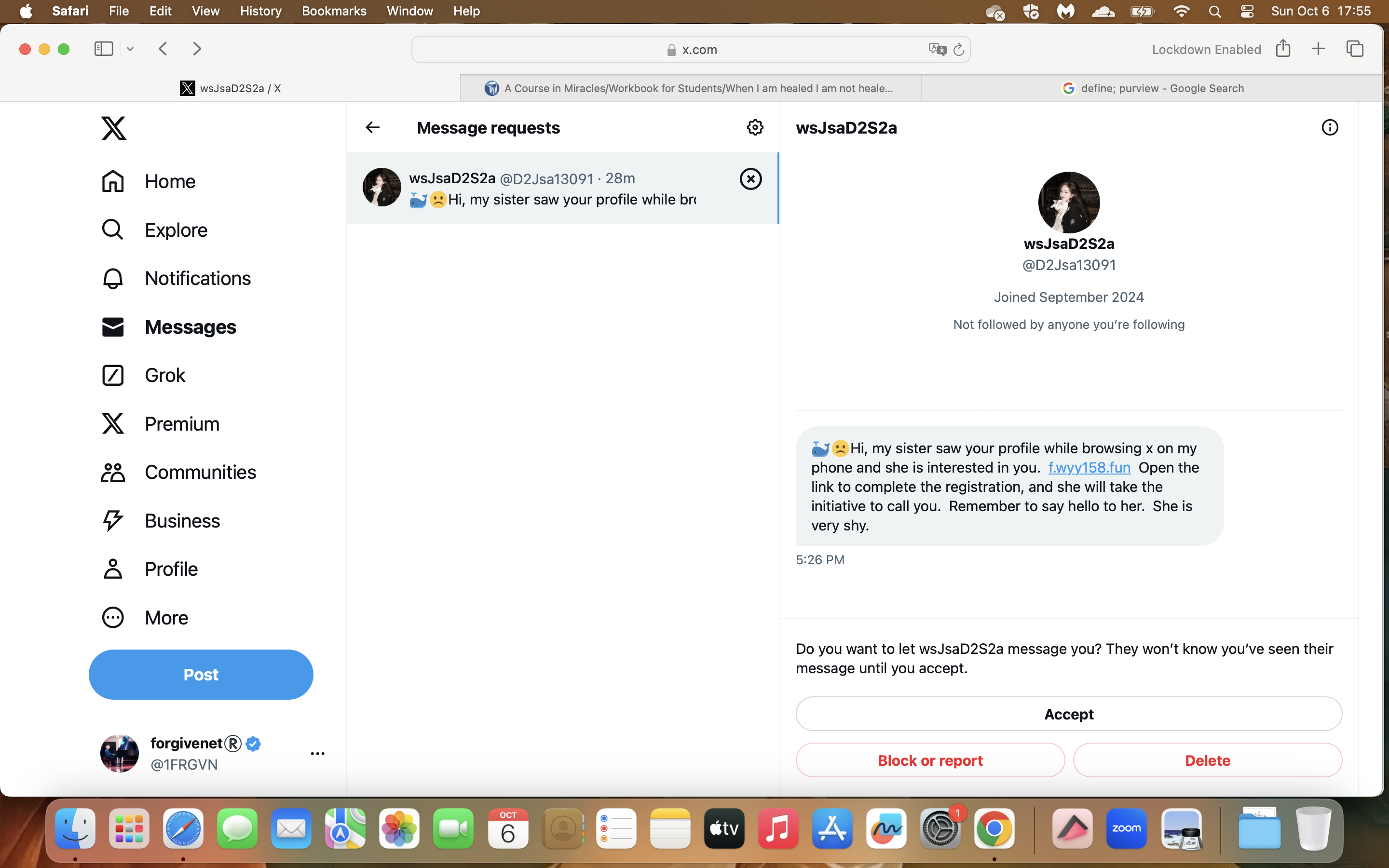Expand the sidebar tab group dropdown arrow
This screenshot has width=1389, height=868.
pyautogui.click(x=130, y=49)
